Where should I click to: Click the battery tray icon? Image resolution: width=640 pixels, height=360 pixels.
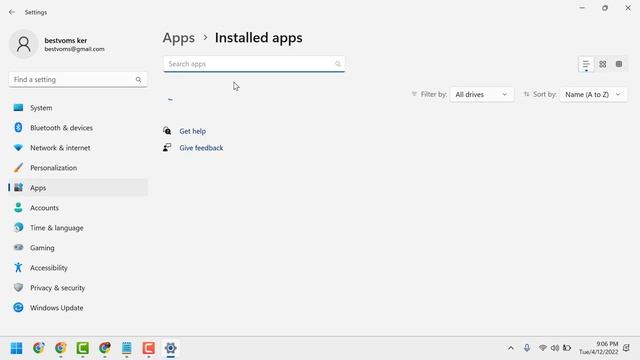point(567,348)
